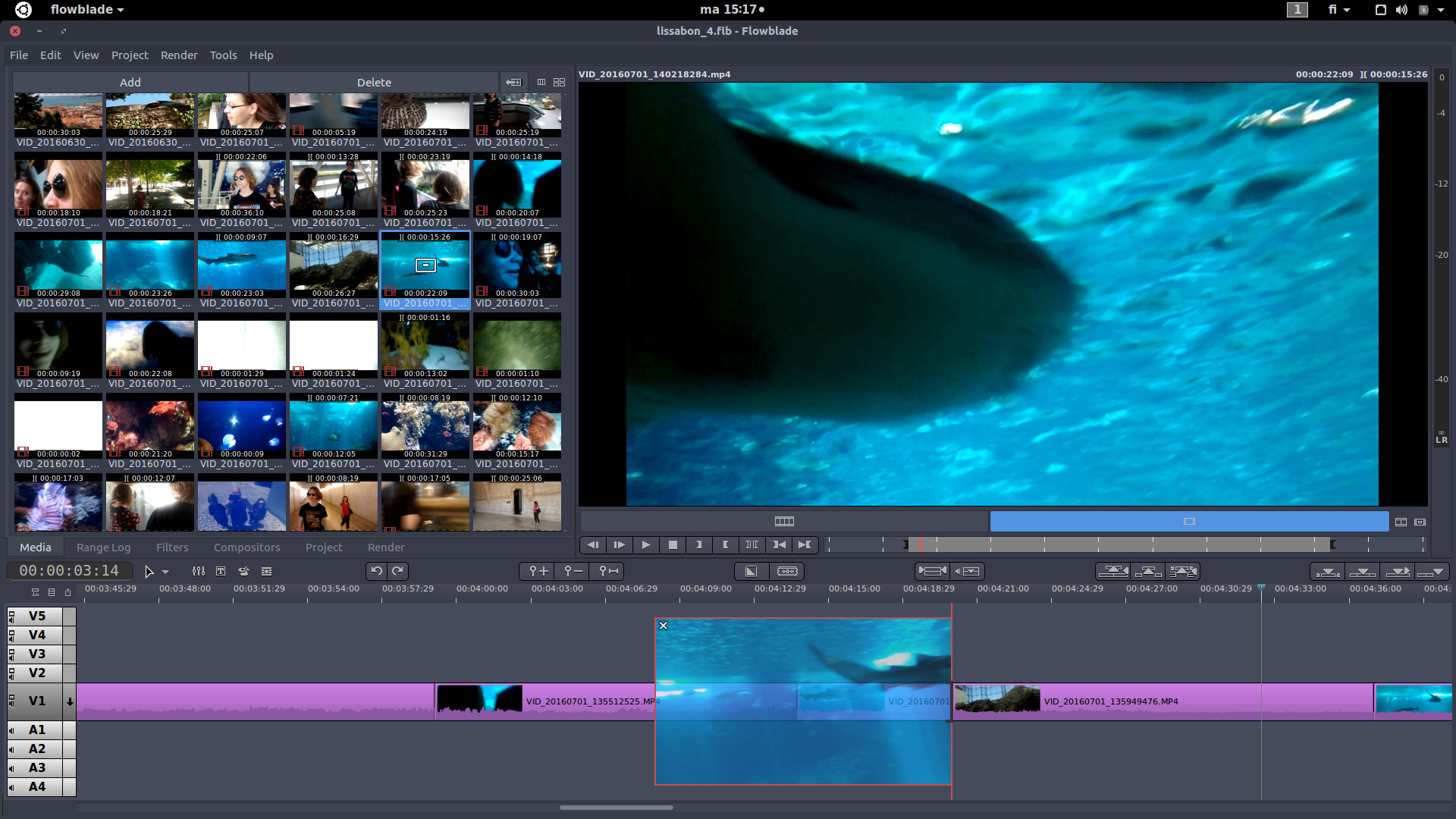
Task: Switch monitor to clip display
Action: tap(1189, 521)
